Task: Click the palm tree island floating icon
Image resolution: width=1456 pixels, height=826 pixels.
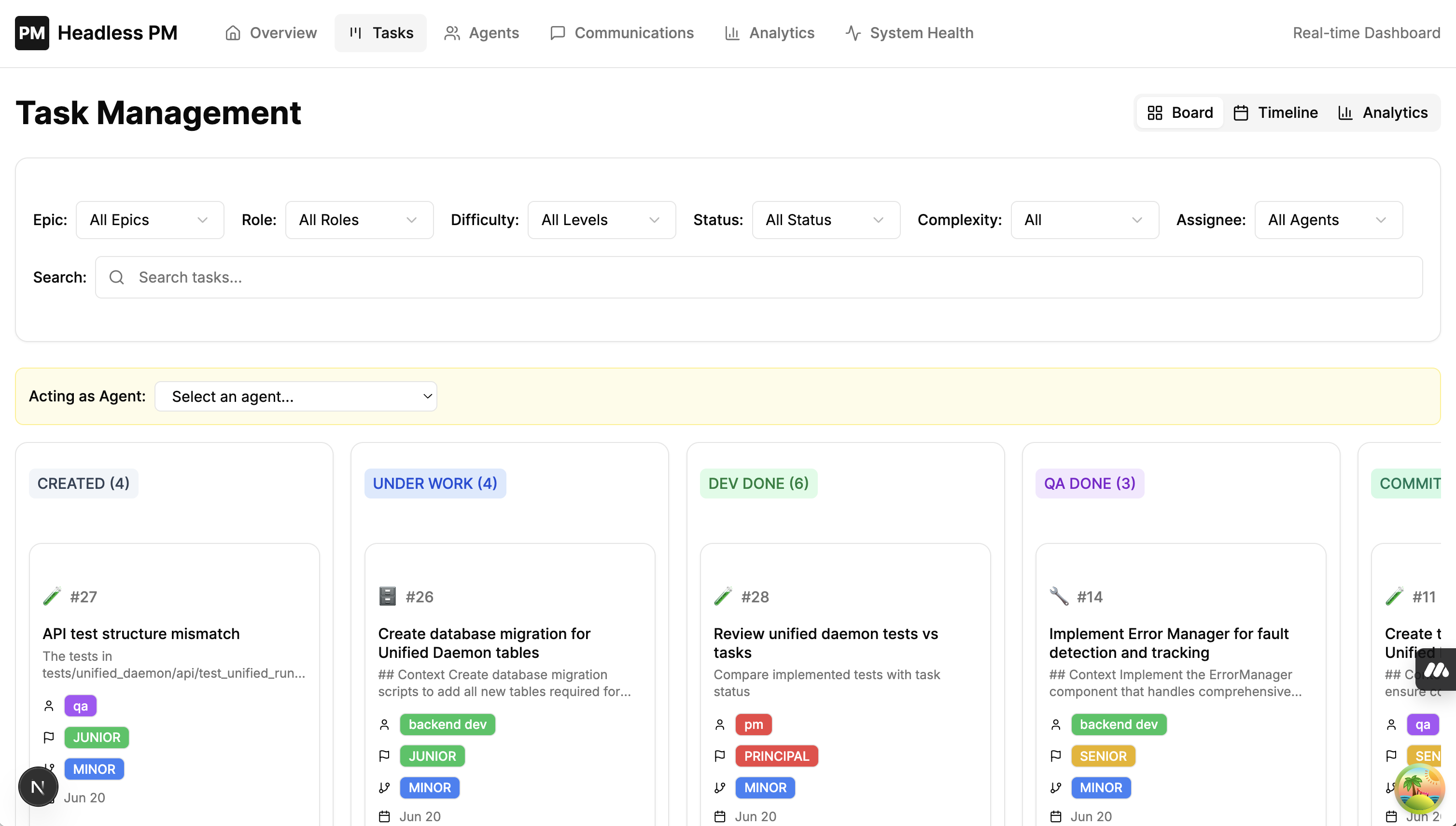Action: pos(1418,788)
